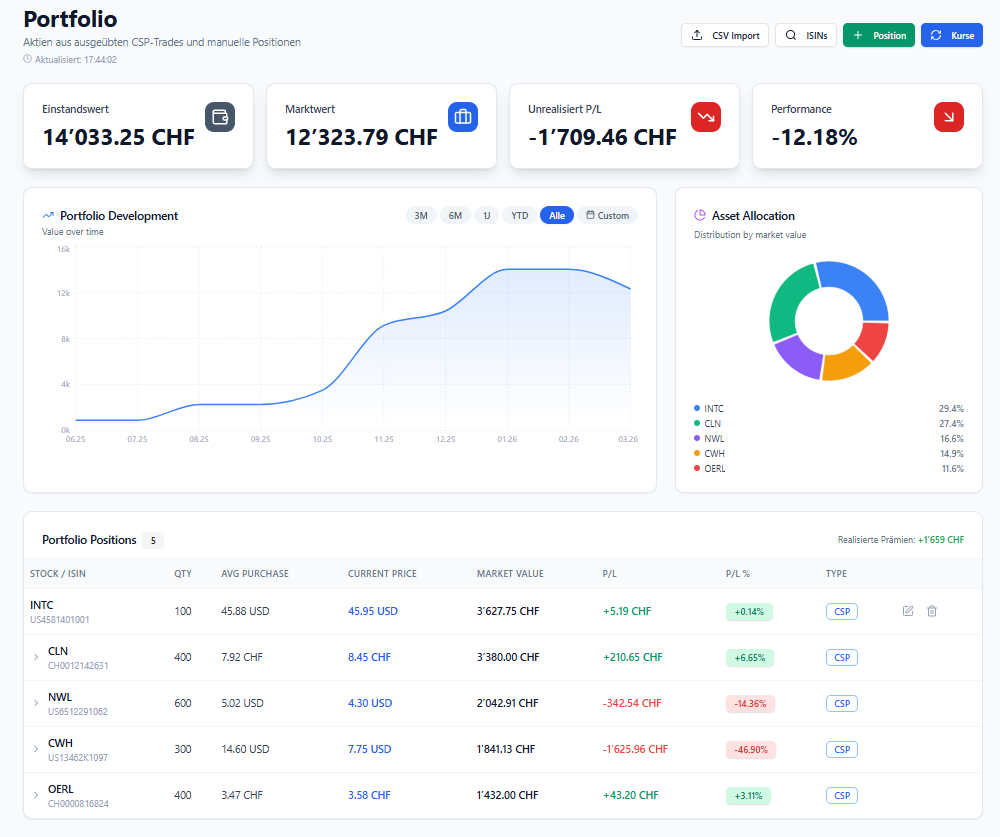Select the YTD time range tab
The width and height of the screenshot is (1000, 837).
click(519, 215)
